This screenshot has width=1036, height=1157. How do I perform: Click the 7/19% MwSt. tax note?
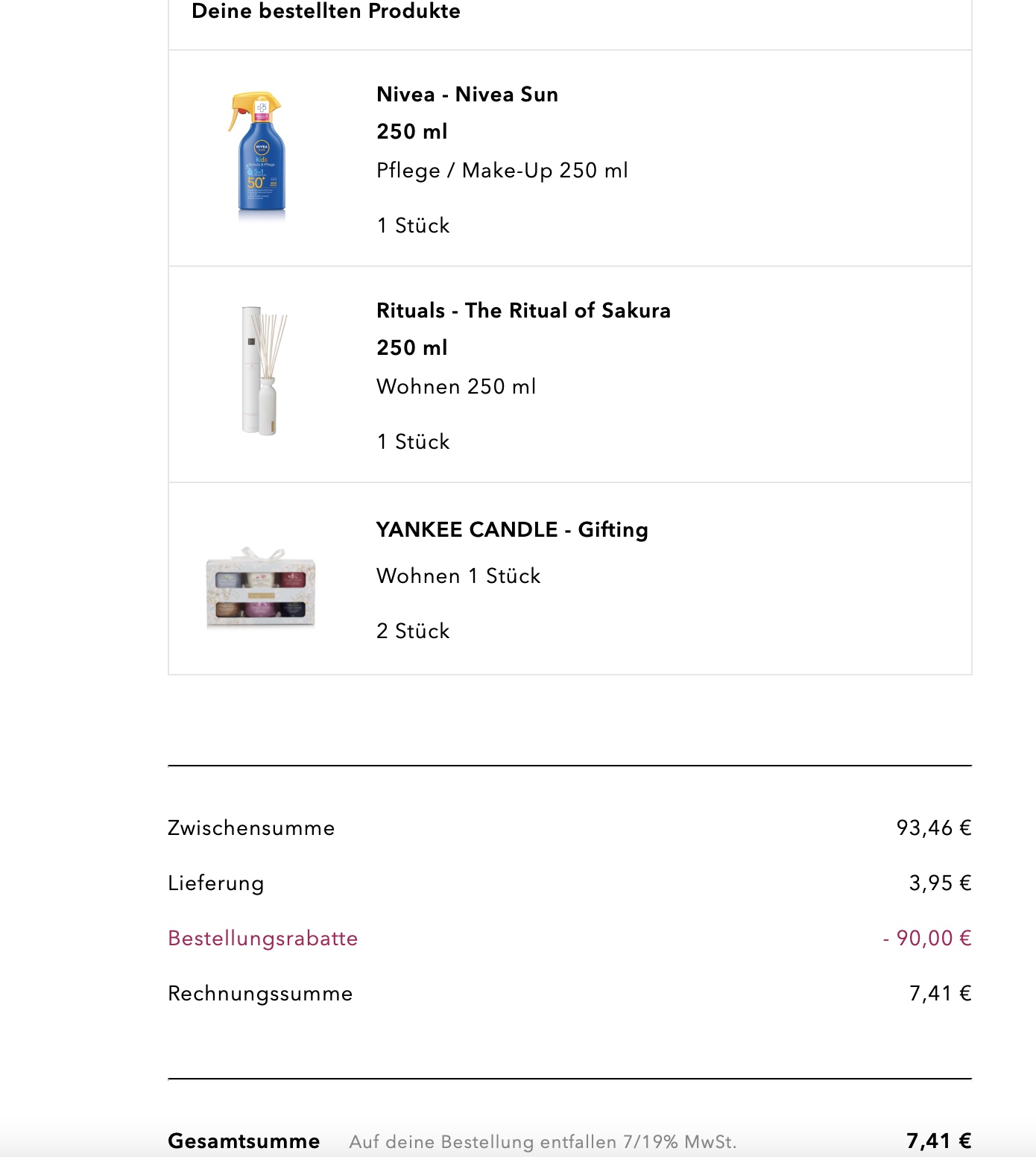(x=543, y=1142)
